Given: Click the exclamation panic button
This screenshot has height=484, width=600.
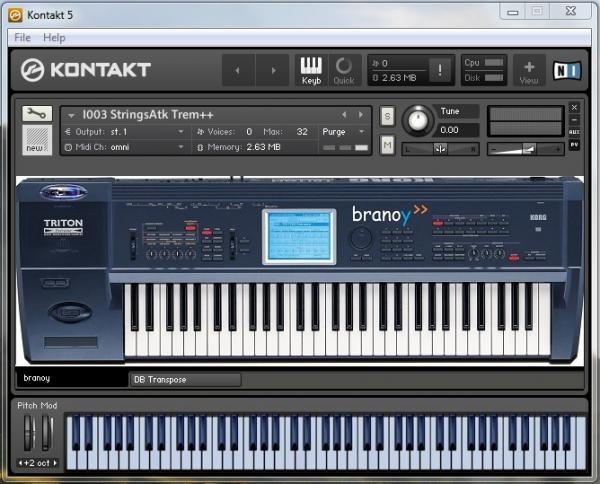Looking at the screenshot, I should tap(440, 70).
